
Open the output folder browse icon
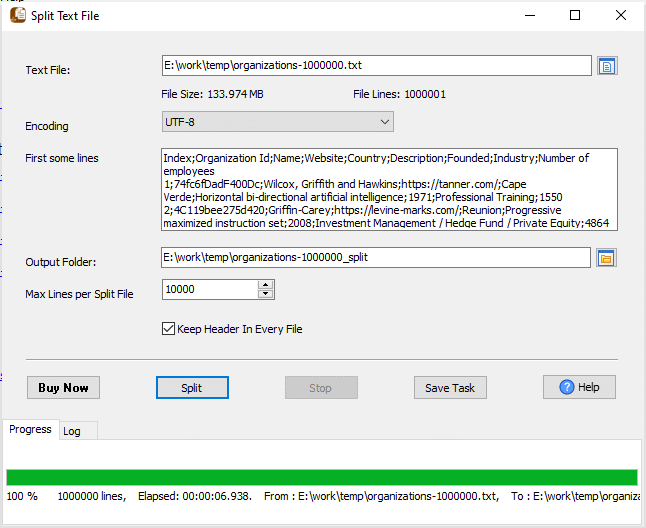pos(606,259)
